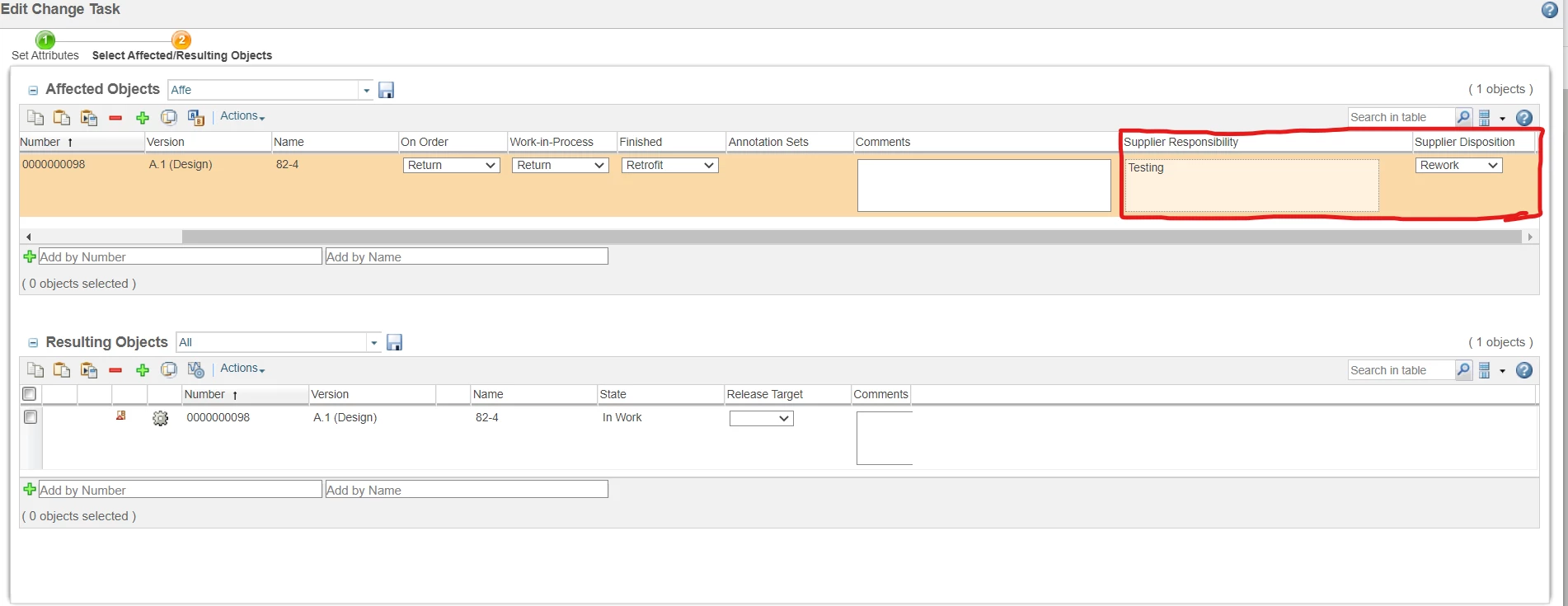This screenshot has height=606, width=1568.
Task: Click right arrow of Affected Objects scrollbar
Action: click(x=1530, y=237)
